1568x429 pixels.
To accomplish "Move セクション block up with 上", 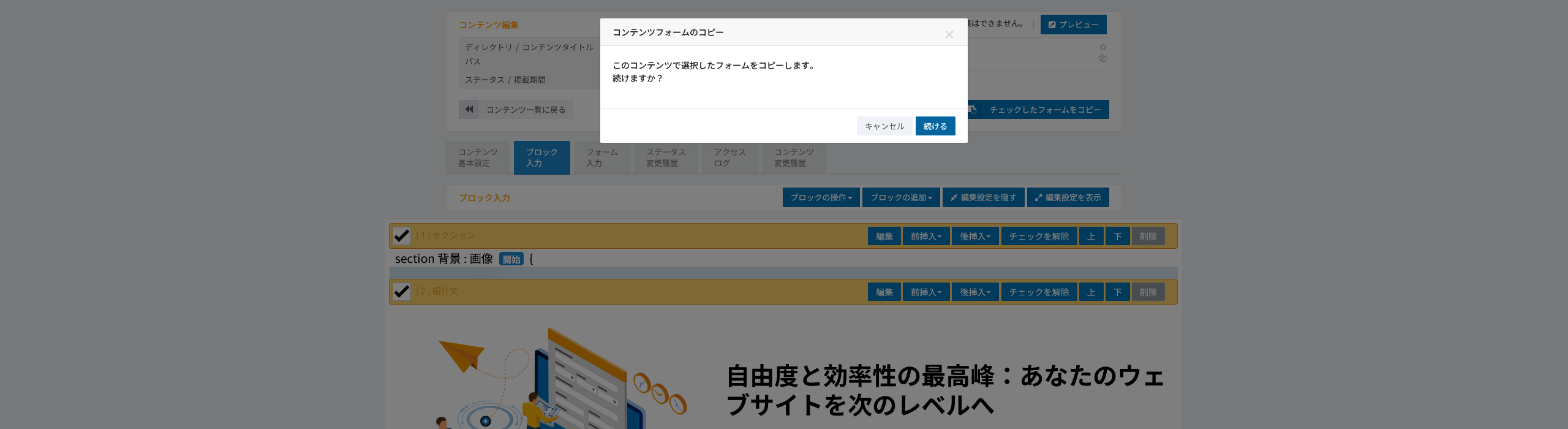I will point(1091,237).
